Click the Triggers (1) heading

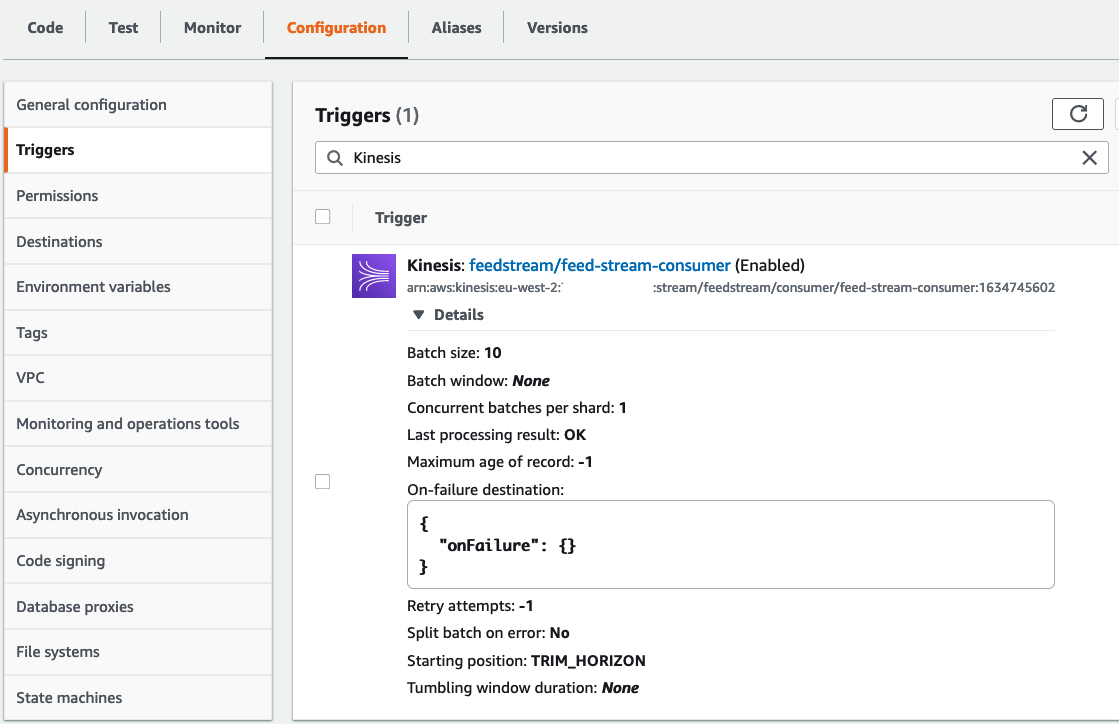(367, 116)
